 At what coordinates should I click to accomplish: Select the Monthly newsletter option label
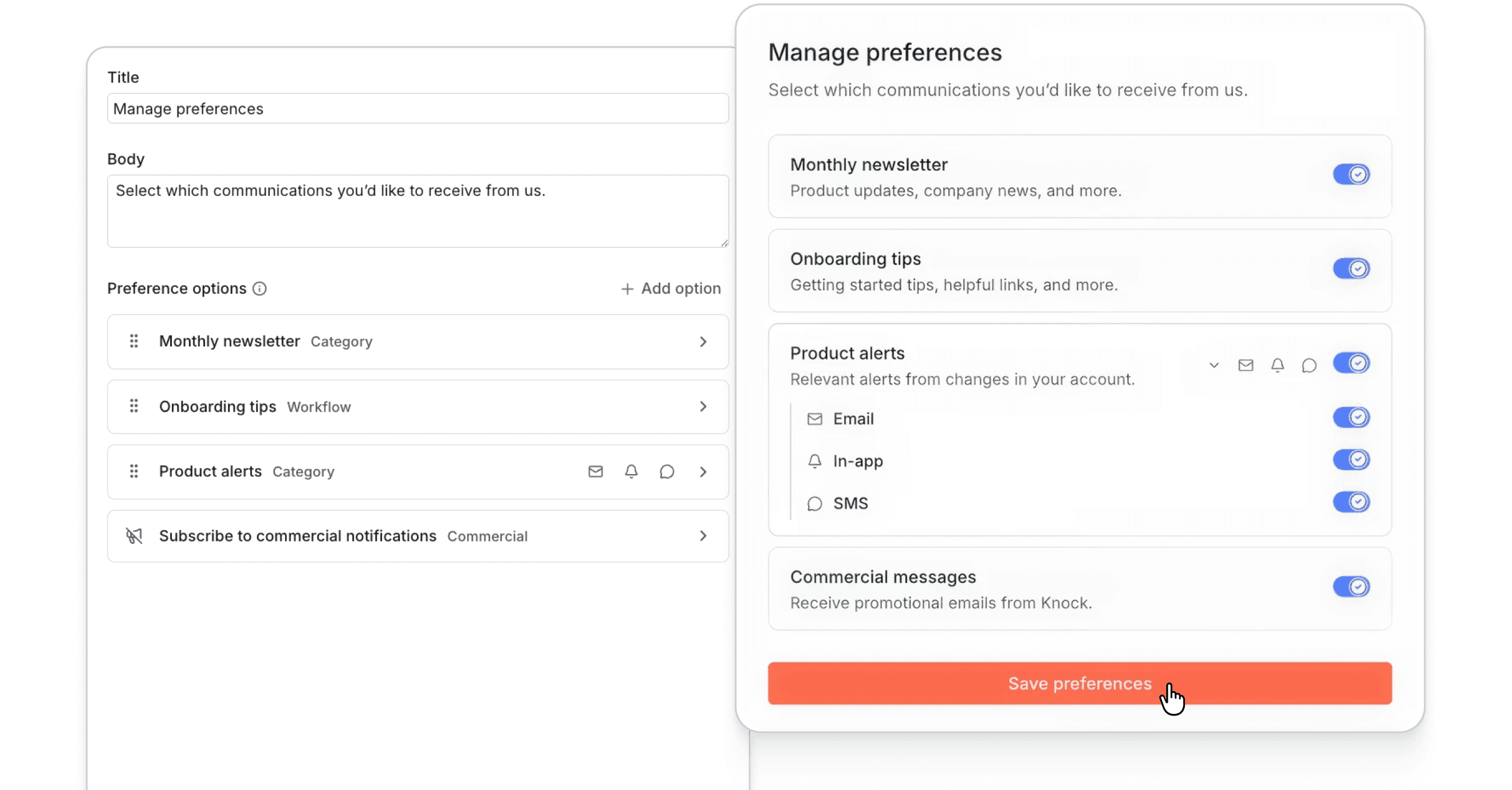(x=230, y=341)
